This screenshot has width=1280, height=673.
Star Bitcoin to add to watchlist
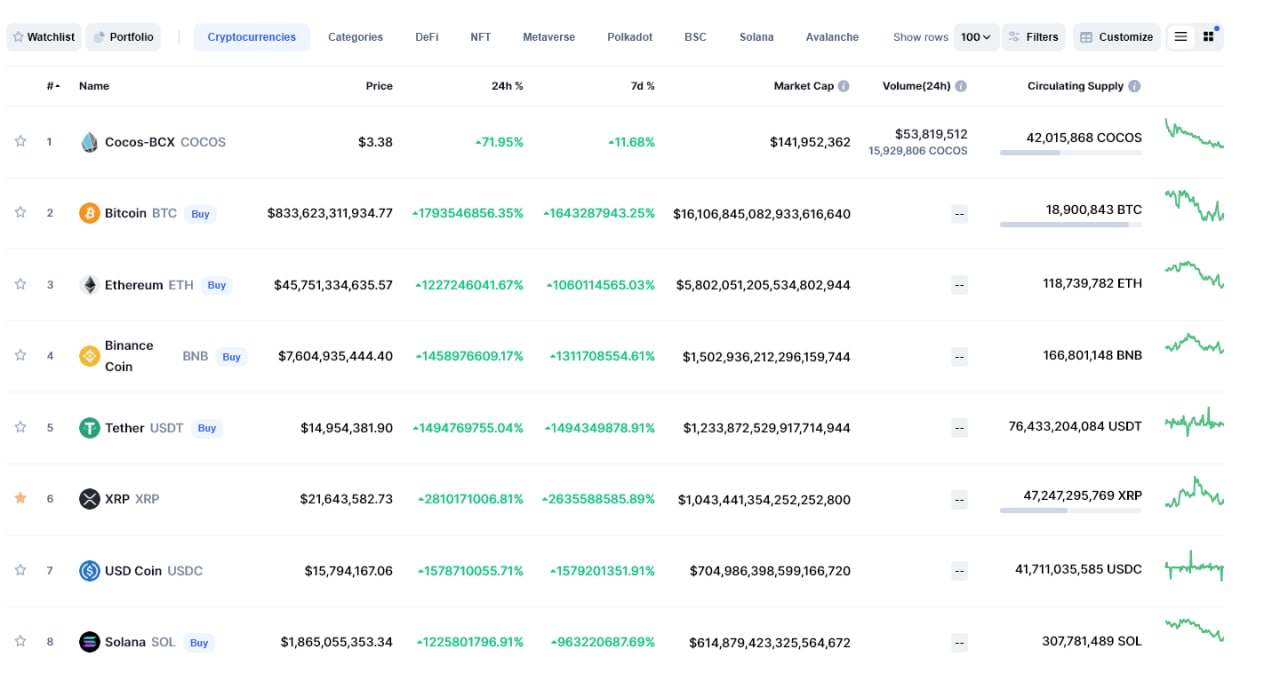[20, 212]
